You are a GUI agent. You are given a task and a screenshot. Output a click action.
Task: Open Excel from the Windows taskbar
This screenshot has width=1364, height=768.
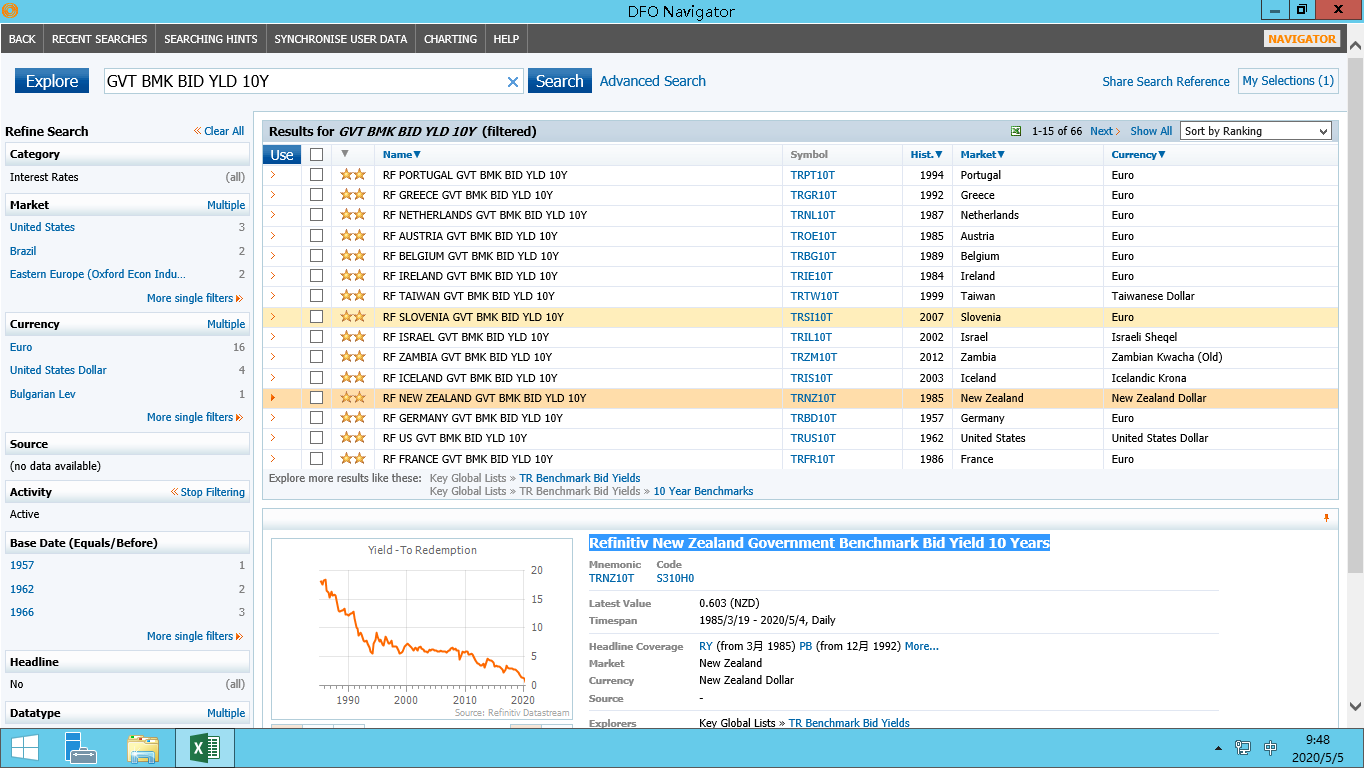204,748
